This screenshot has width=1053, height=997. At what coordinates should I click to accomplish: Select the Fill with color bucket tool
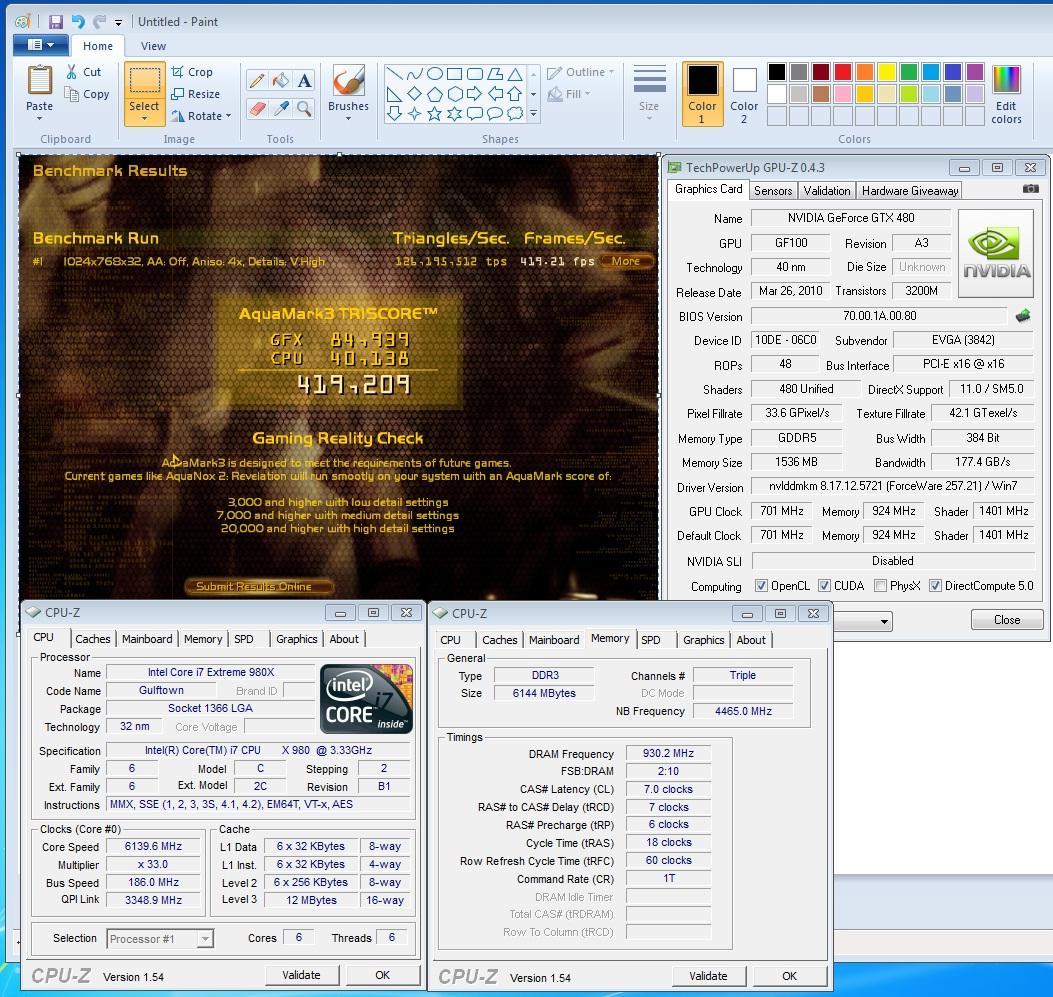[281, 81]
